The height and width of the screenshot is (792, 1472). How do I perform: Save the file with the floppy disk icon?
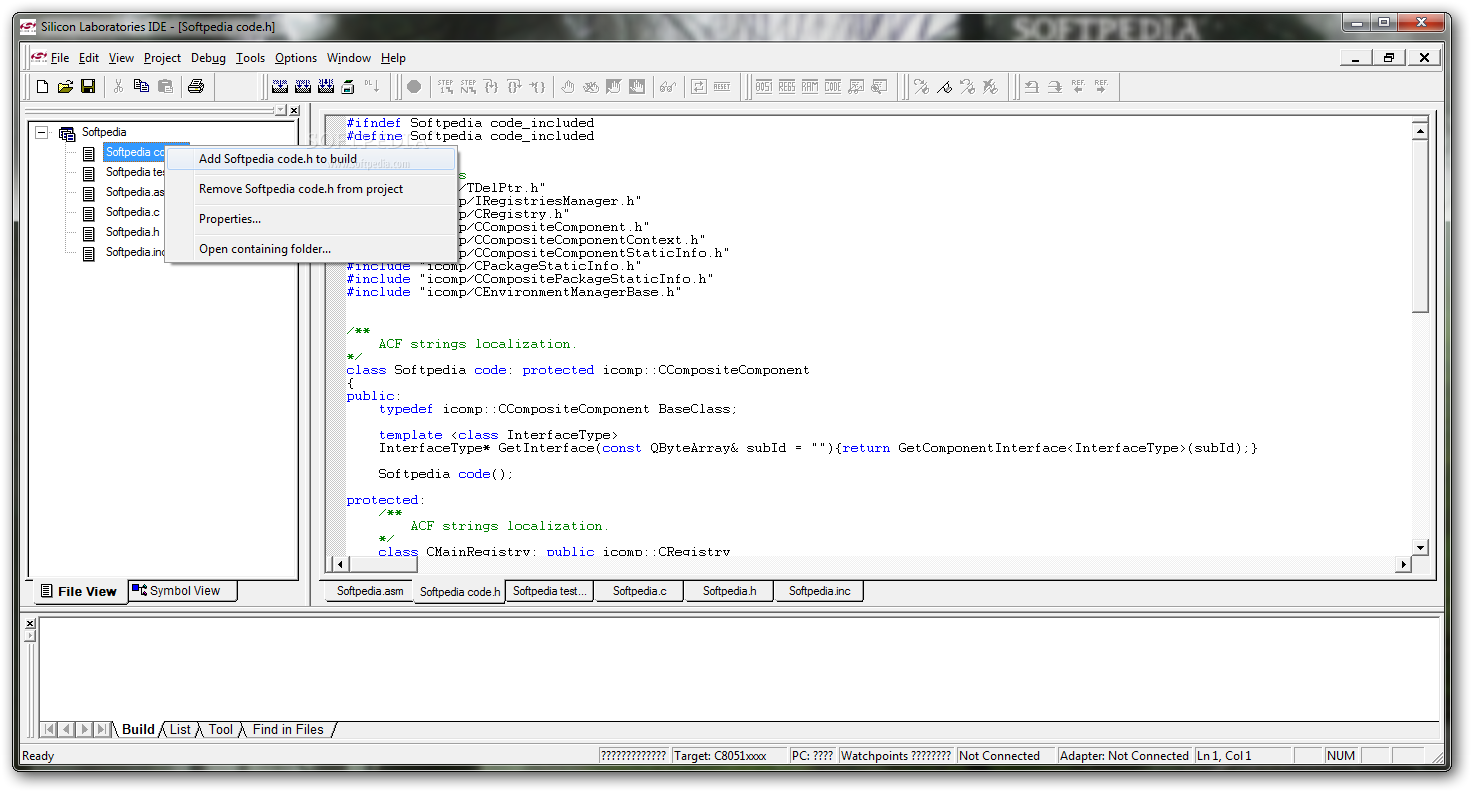88,87
